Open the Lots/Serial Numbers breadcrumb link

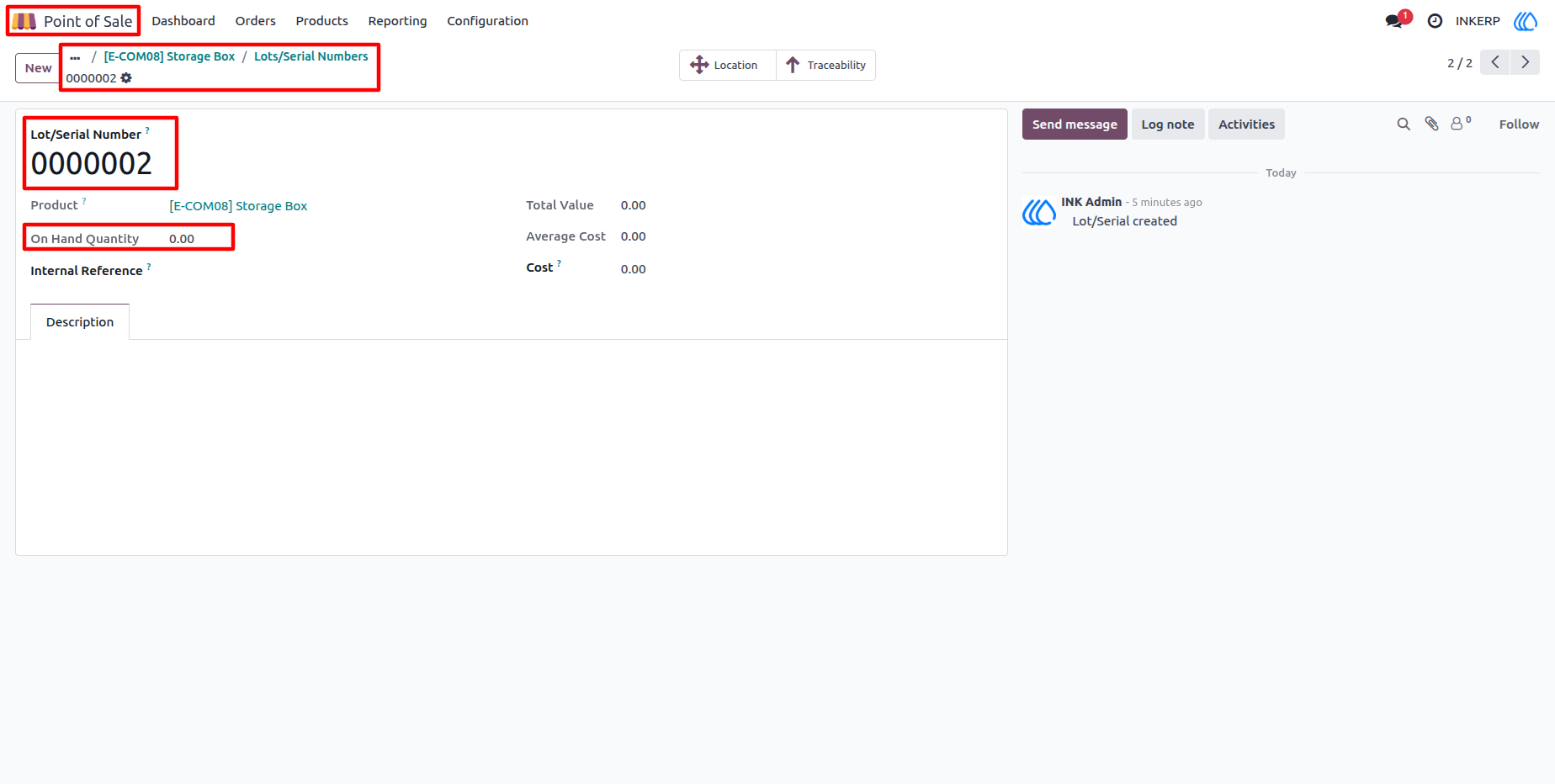point(311,56)
